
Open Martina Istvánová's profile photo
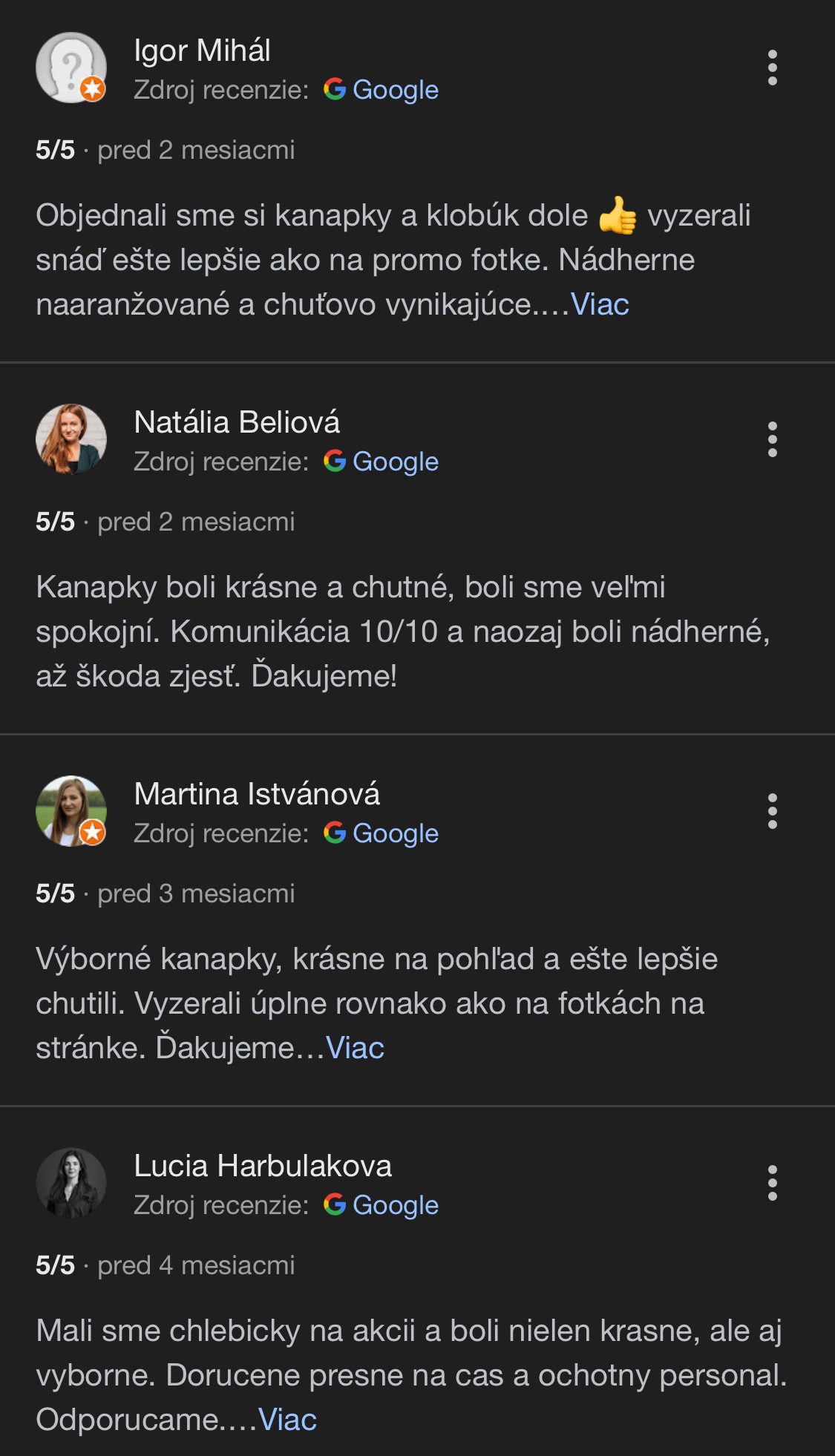(x=71, y=812)
